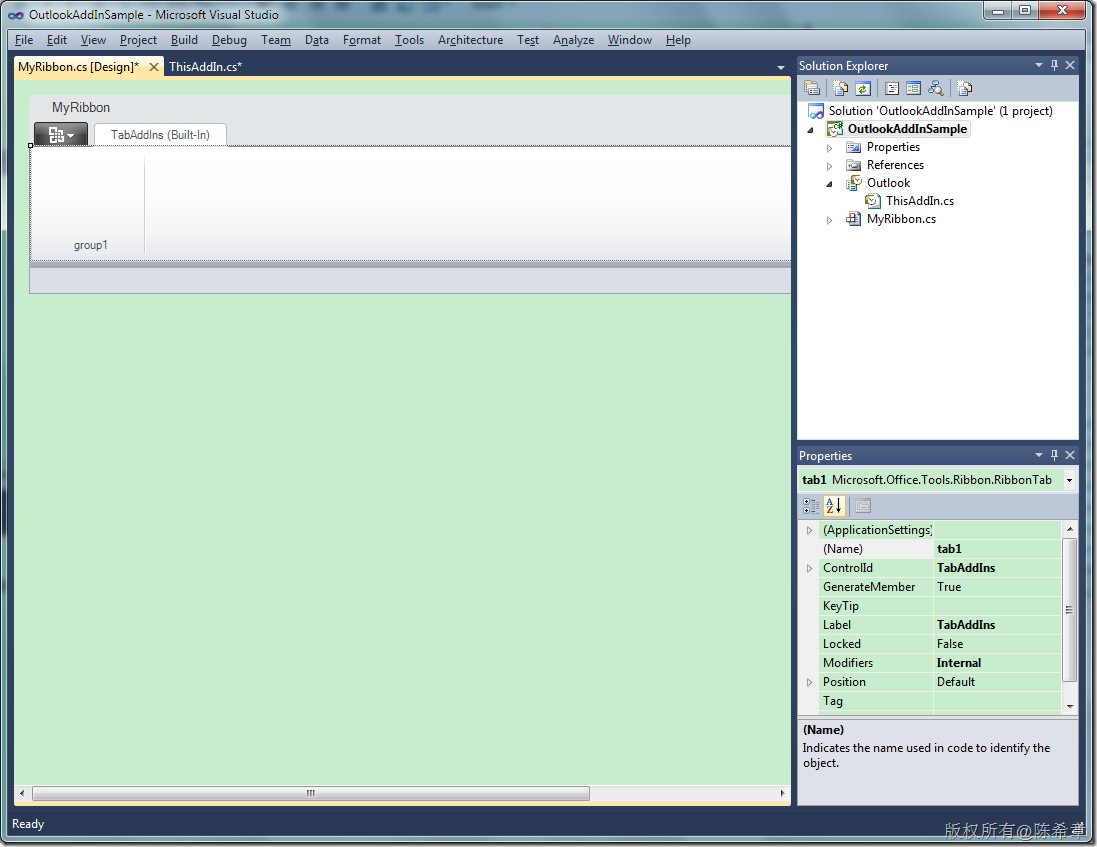Screen dimensions: 1097x847
Task: Open the active documents list dropdown arrow
Action: pyautogui.click(x=781, y=68)
